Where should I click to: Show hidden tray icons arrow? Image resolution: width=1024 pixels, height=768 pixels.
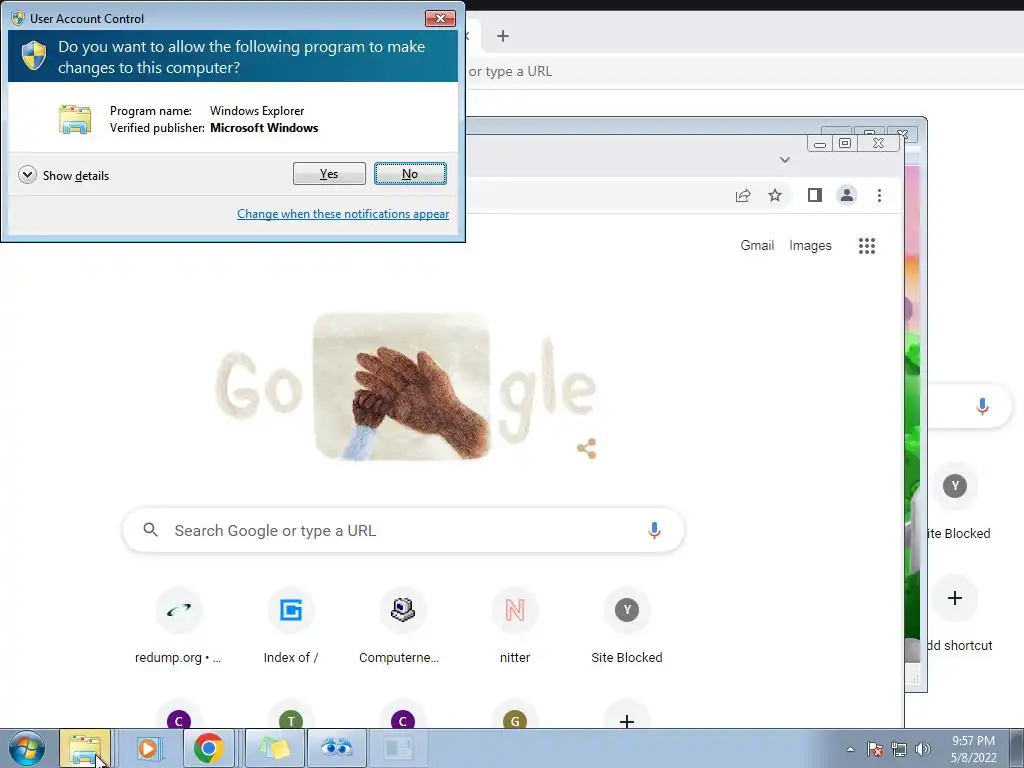(850, 749)
